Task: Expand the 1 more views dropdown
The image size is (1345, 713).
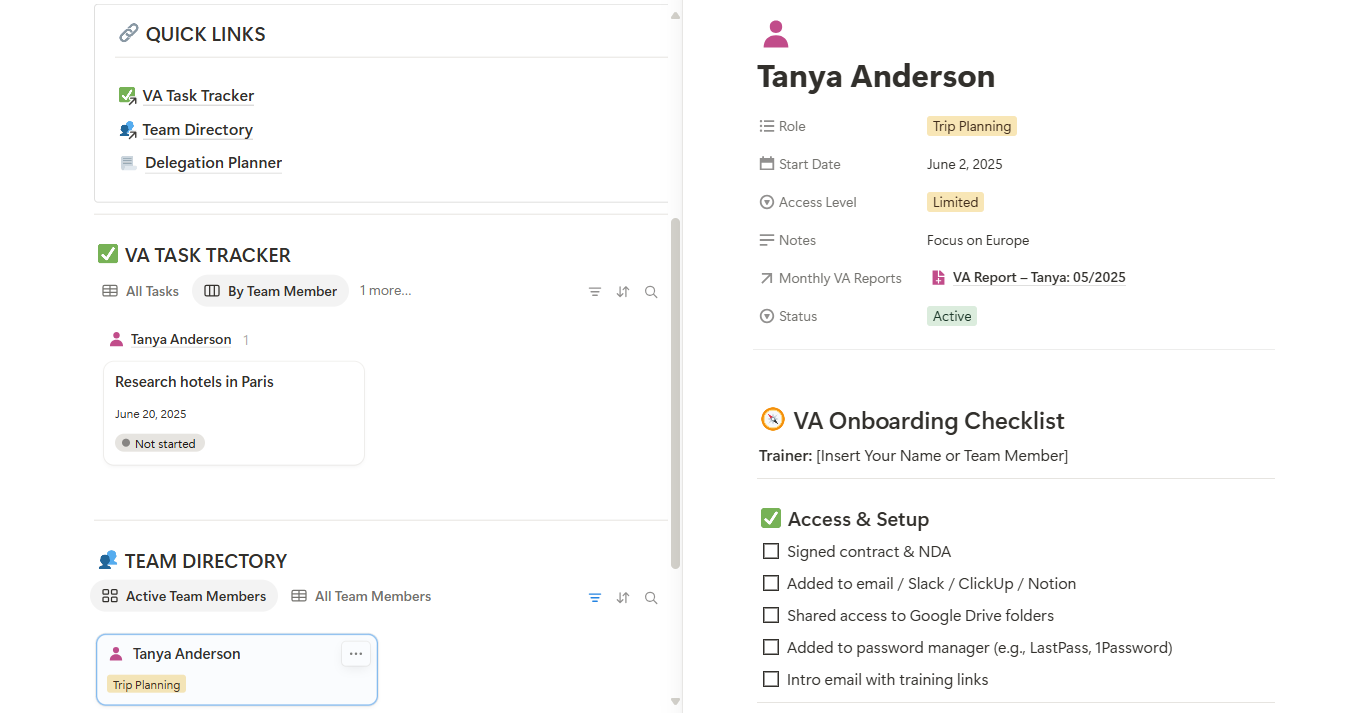Action: (x=386, y=291)
